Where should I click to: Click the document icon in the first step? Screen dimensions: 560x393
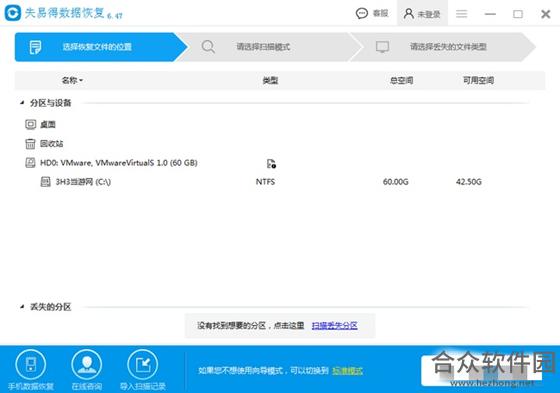tap(35, 47)
